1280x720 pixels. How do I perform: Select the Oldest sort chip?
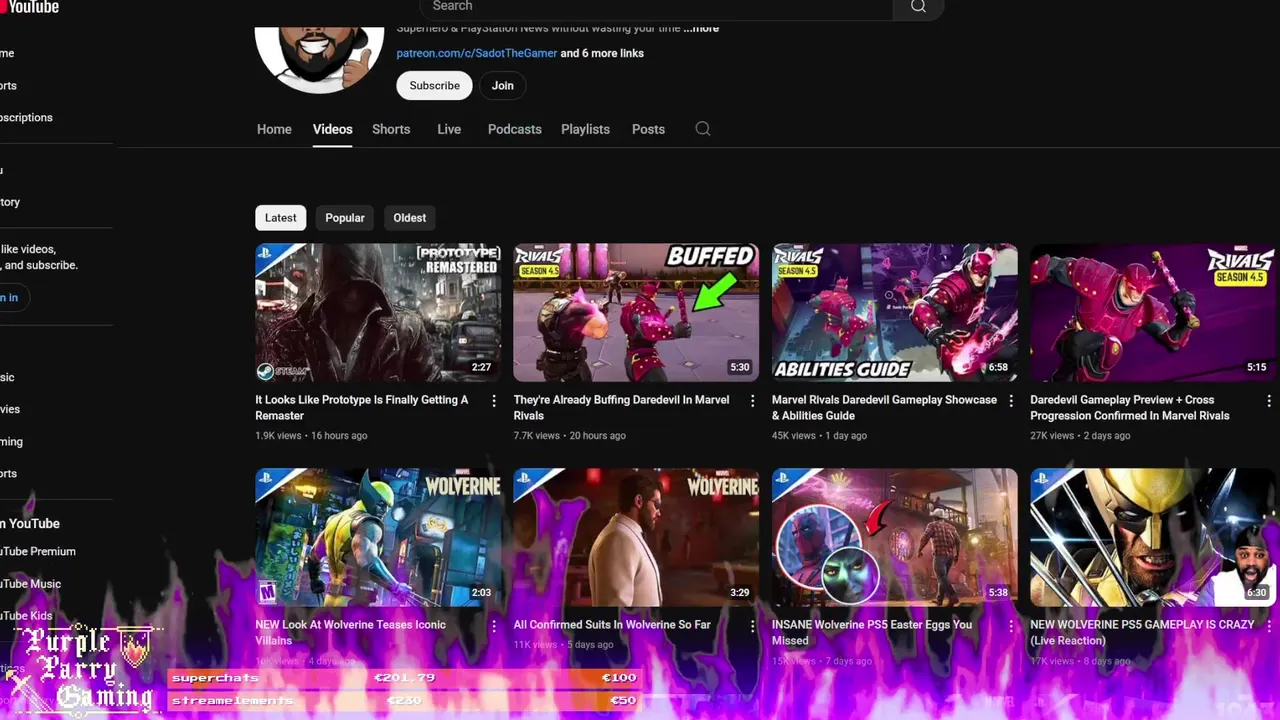(410, 218)
